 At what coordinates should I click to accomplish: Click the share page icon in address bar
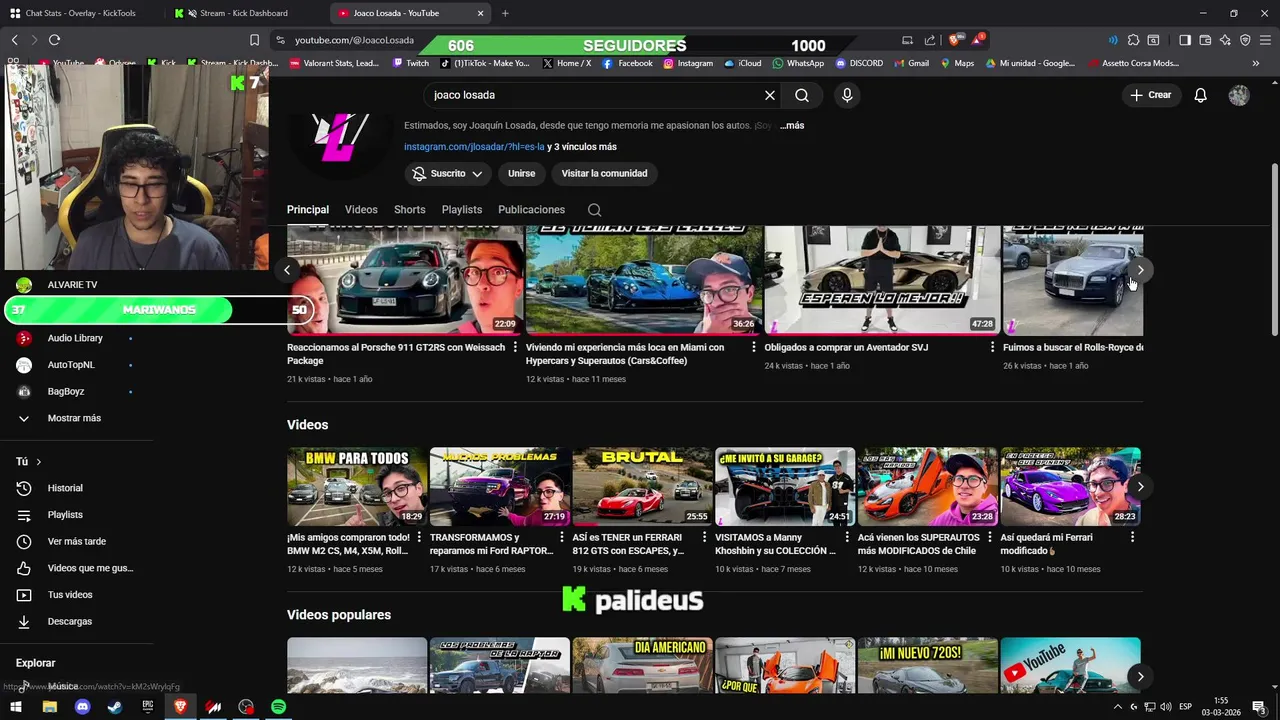click(930, 40)
